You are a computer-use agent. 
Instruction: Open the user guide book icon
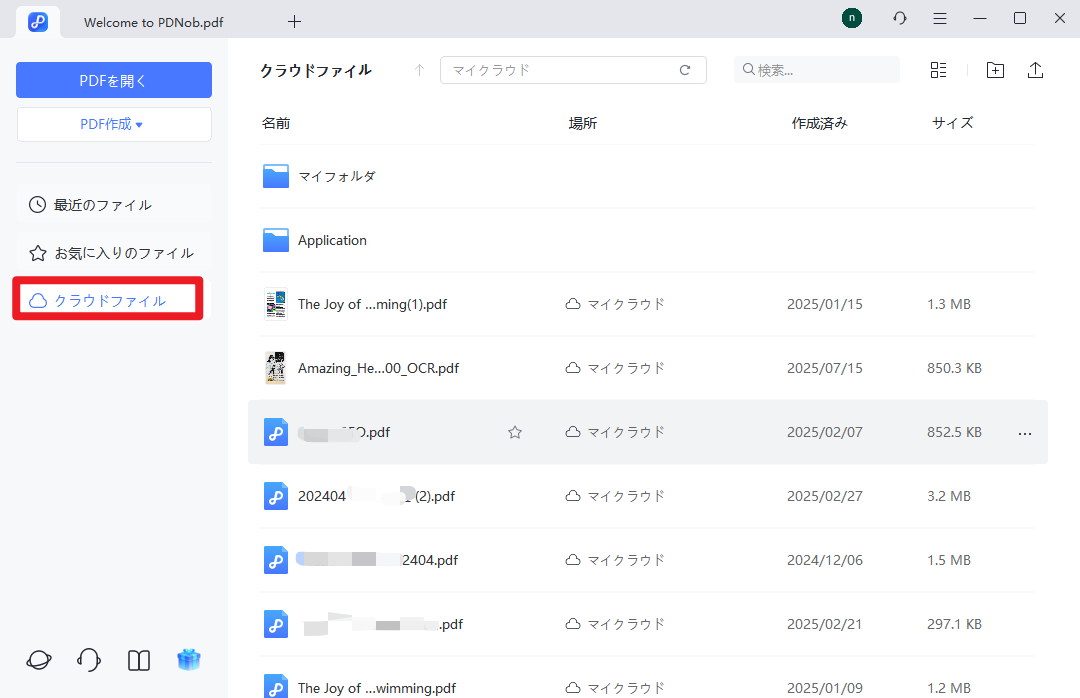coord(138,660)
